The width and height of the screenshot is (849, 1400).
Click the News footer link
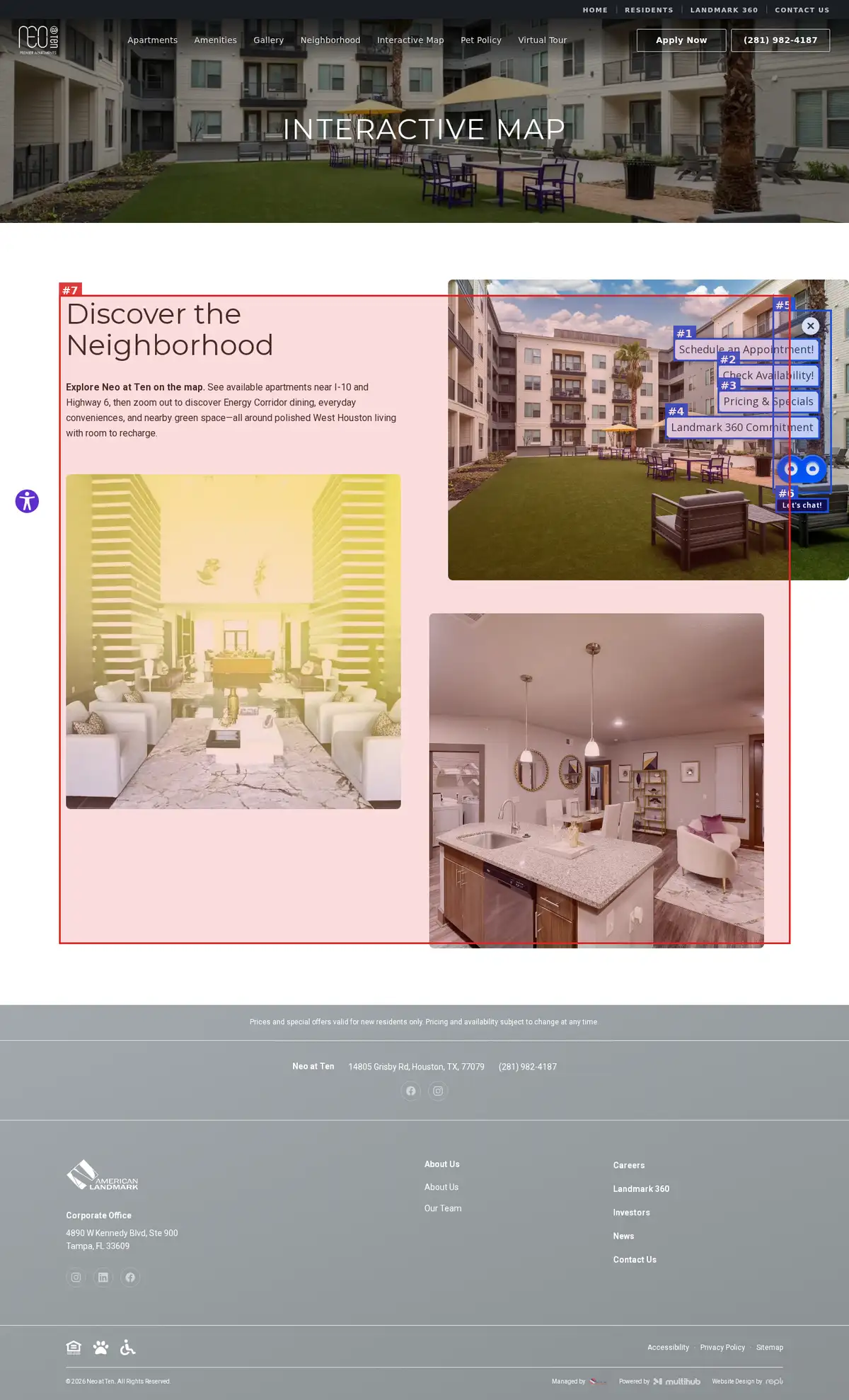click(x=623, y=1236)
